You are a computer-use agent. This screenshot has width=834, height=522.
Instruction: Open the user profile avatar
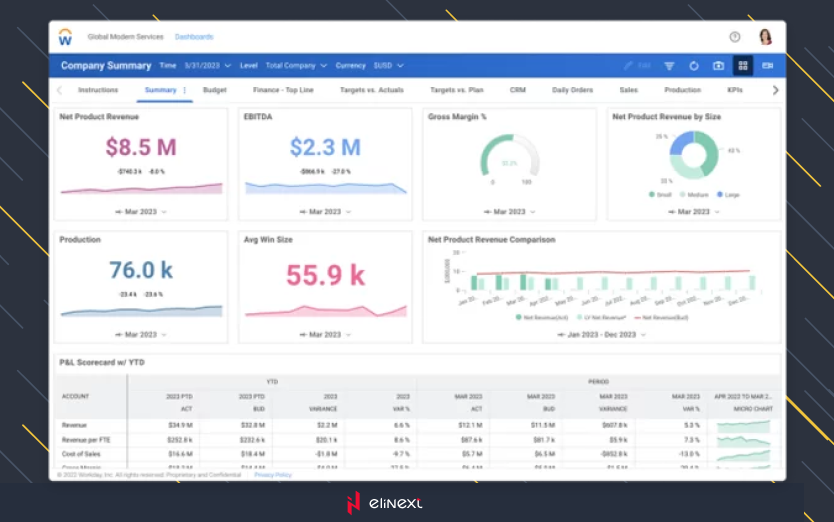point(766,37)
